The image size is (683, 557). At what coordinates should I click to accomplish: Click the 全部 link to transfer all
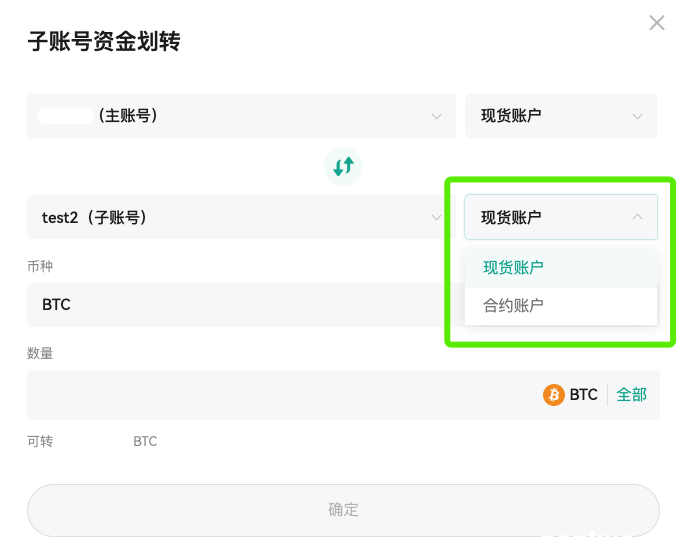[x=632, y=395]
